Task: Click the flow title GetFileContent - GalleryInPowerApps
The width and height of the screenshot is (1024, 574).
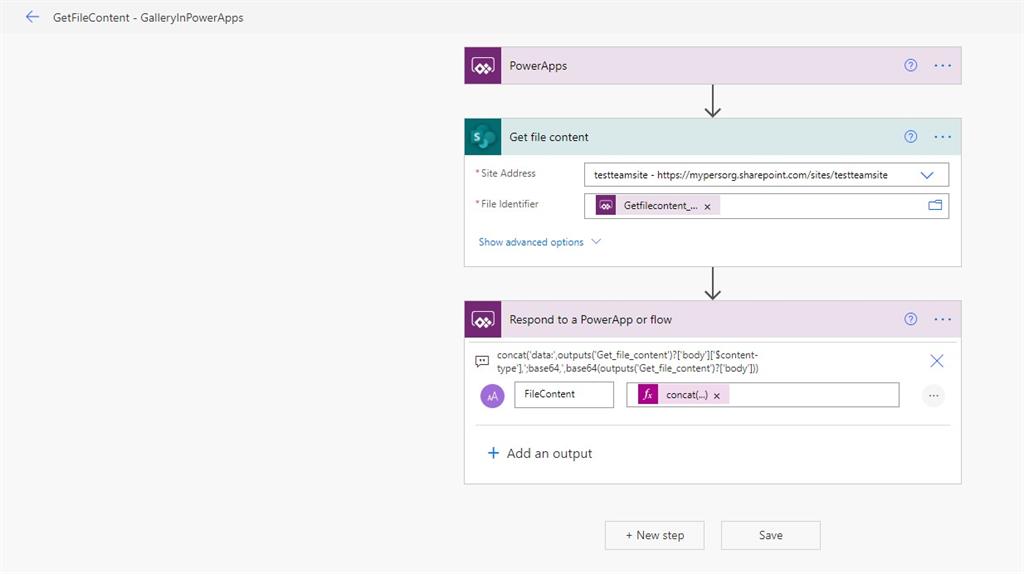Action: 148,18
